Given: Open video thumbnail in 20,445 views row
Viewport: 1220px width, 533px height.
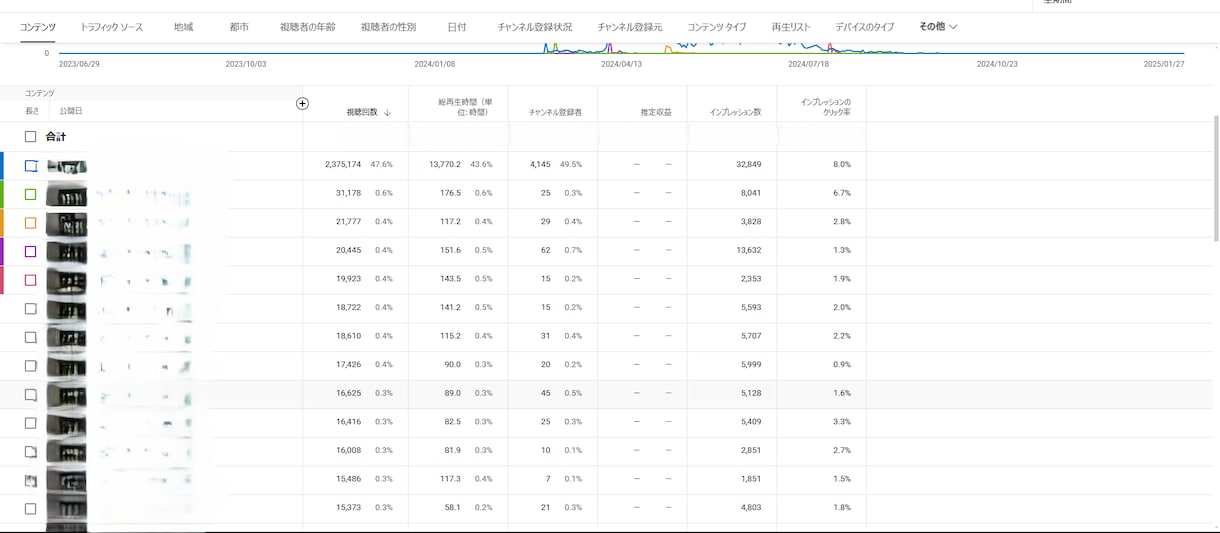Looking at the screenshot, I should (x=66, y=251).
